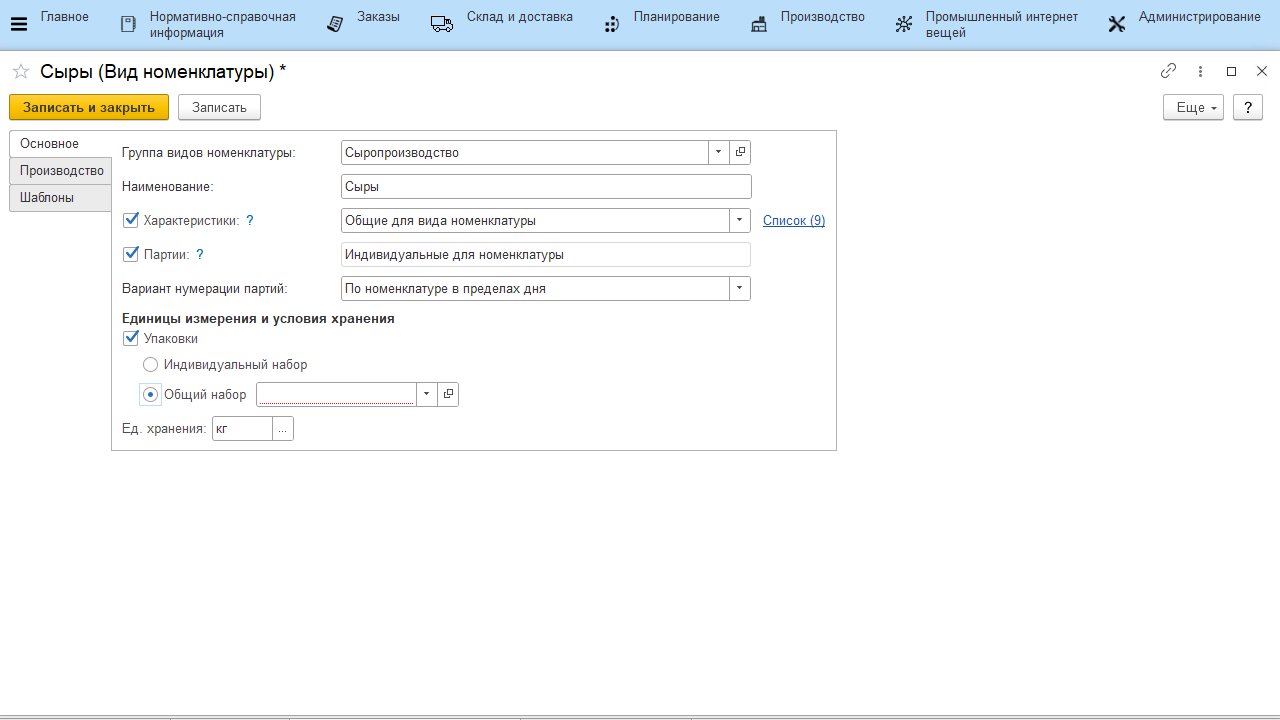
Task: Disable the Упаковки checkbox
Action: click(x=131, y=338)
